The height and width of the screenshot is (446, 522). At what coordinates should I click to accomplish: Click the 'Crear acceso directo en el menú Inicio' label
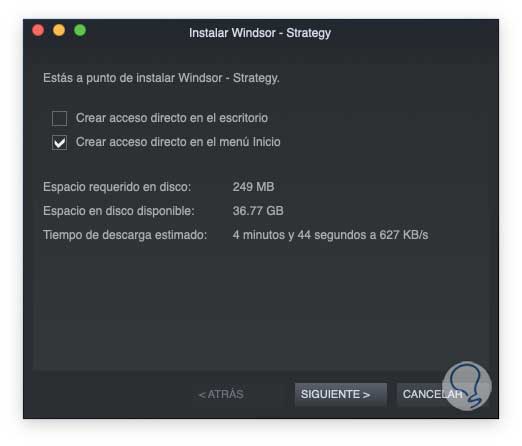pyautogui.click(x=178, y=142)
